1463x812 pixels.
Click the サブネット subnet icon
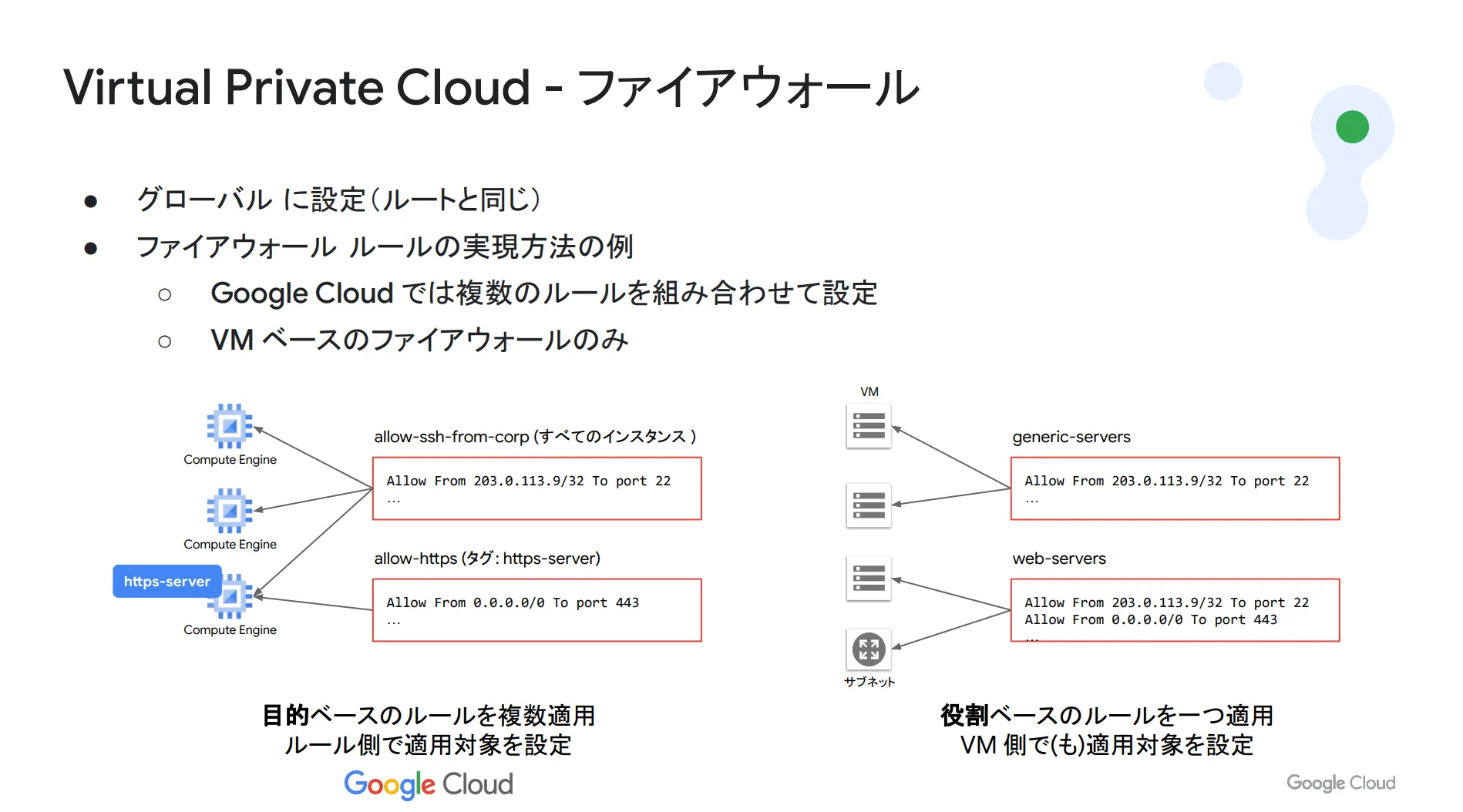869,649
